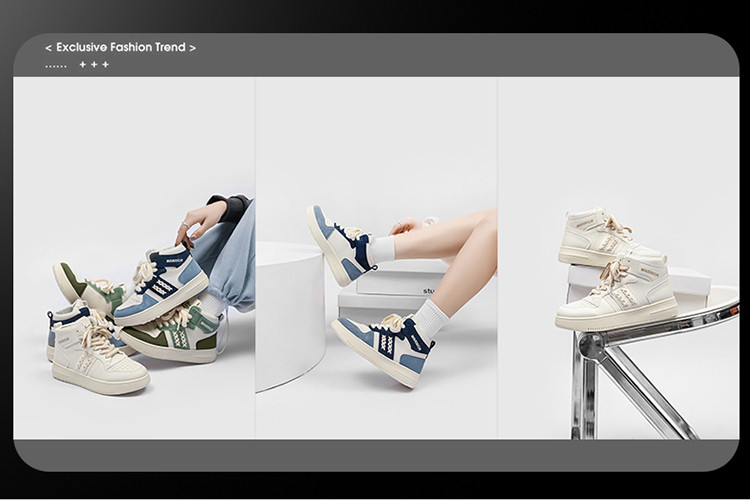Click the first plus sign under the heading
The height and width of the screenshot is (504, 750).
click(x=83, y=65)
